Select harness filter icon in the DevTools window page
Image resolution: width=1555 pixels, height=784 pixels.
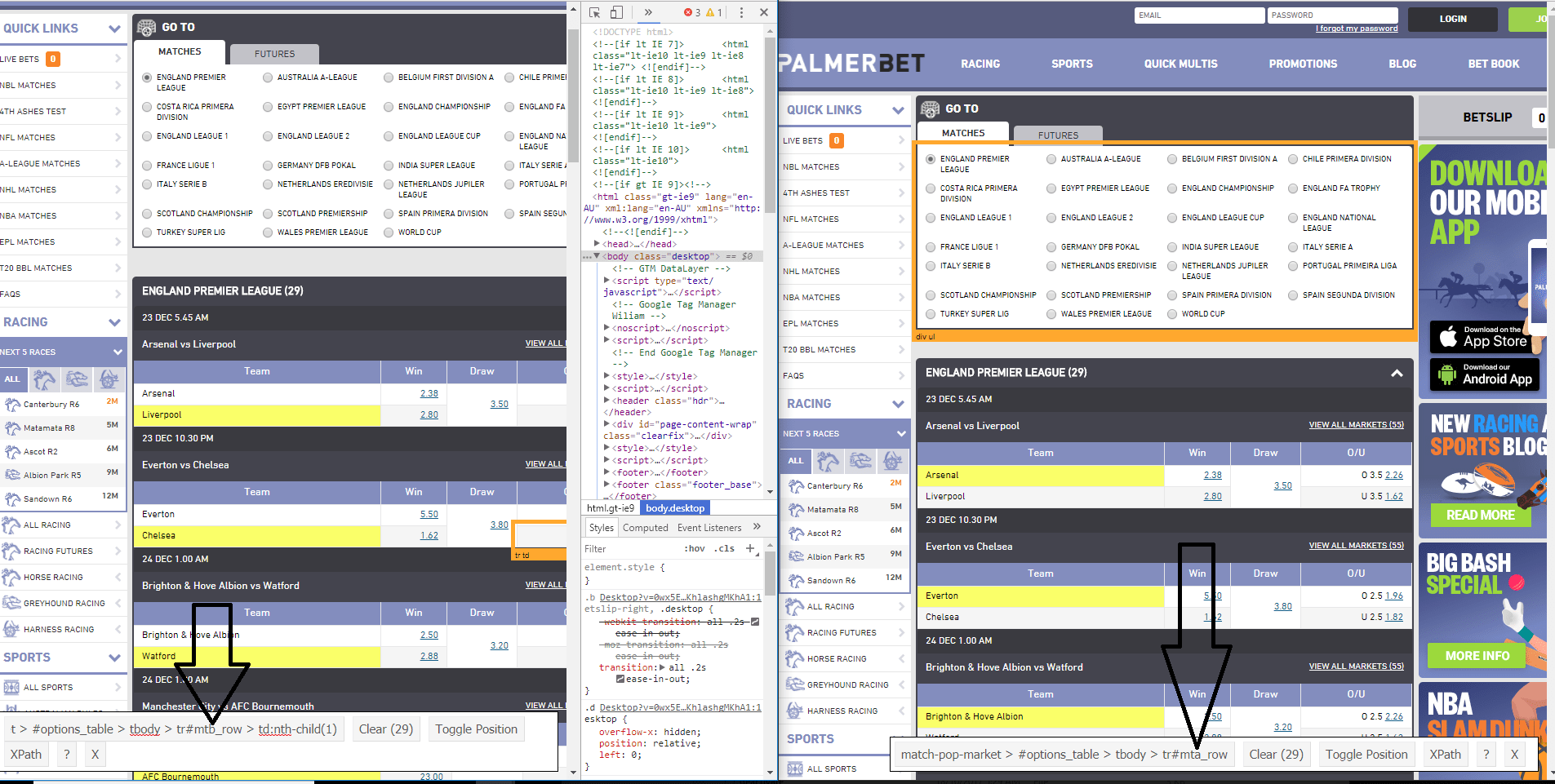pyautogui.click(x=109, y=379)
